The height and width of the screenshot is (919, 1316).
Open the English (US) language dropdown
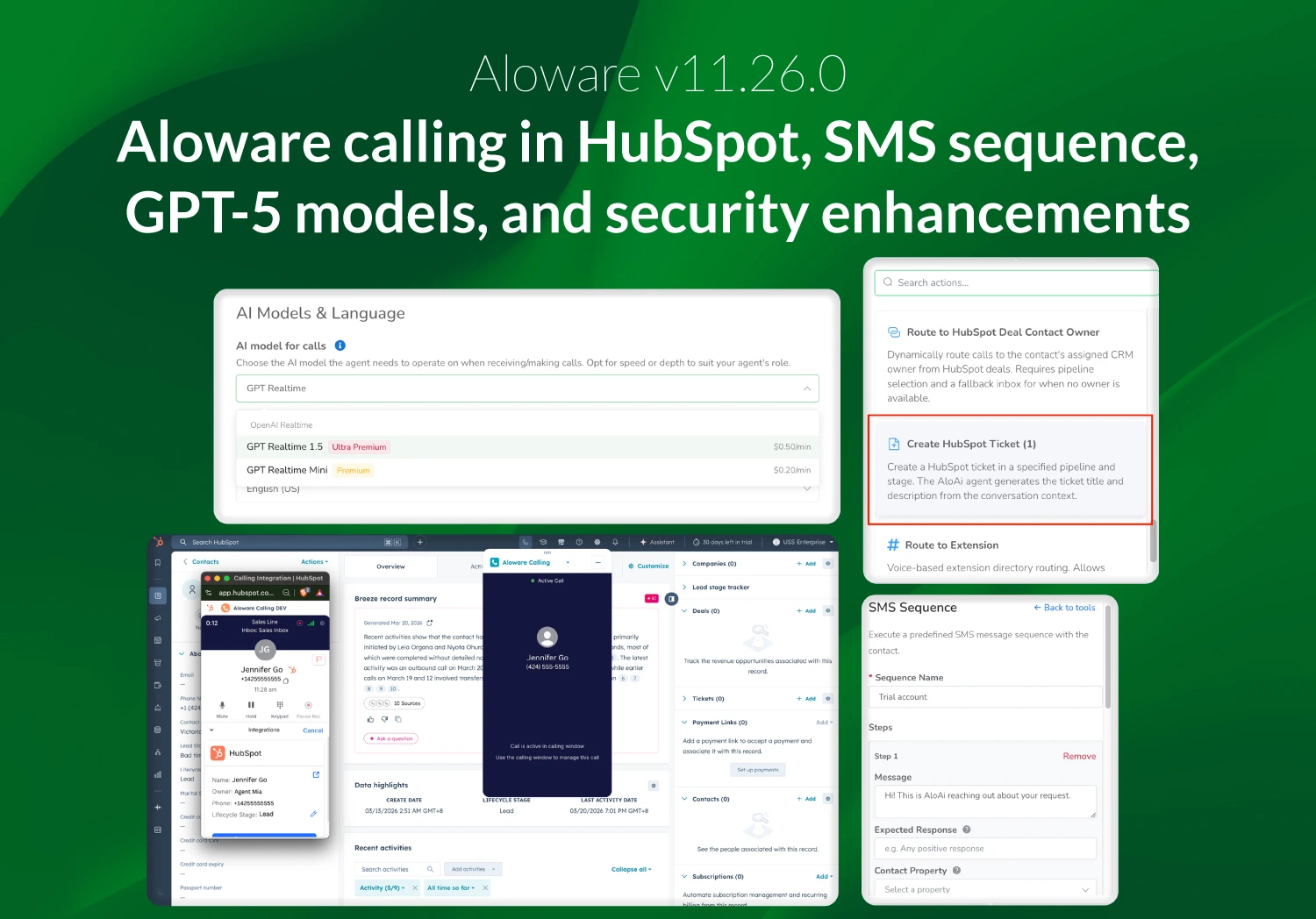[x=527, y=489]
